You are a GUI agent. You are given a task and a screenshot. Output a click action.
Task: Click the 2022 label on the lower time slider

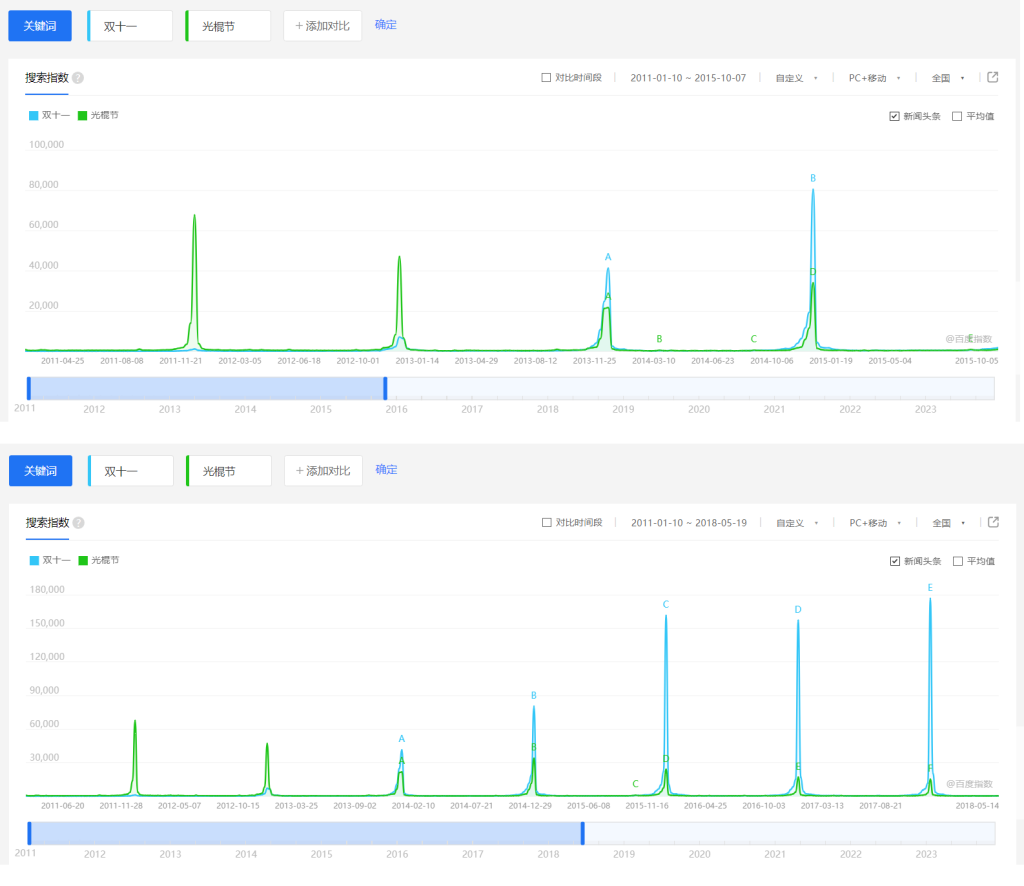[x=850, y=855]
